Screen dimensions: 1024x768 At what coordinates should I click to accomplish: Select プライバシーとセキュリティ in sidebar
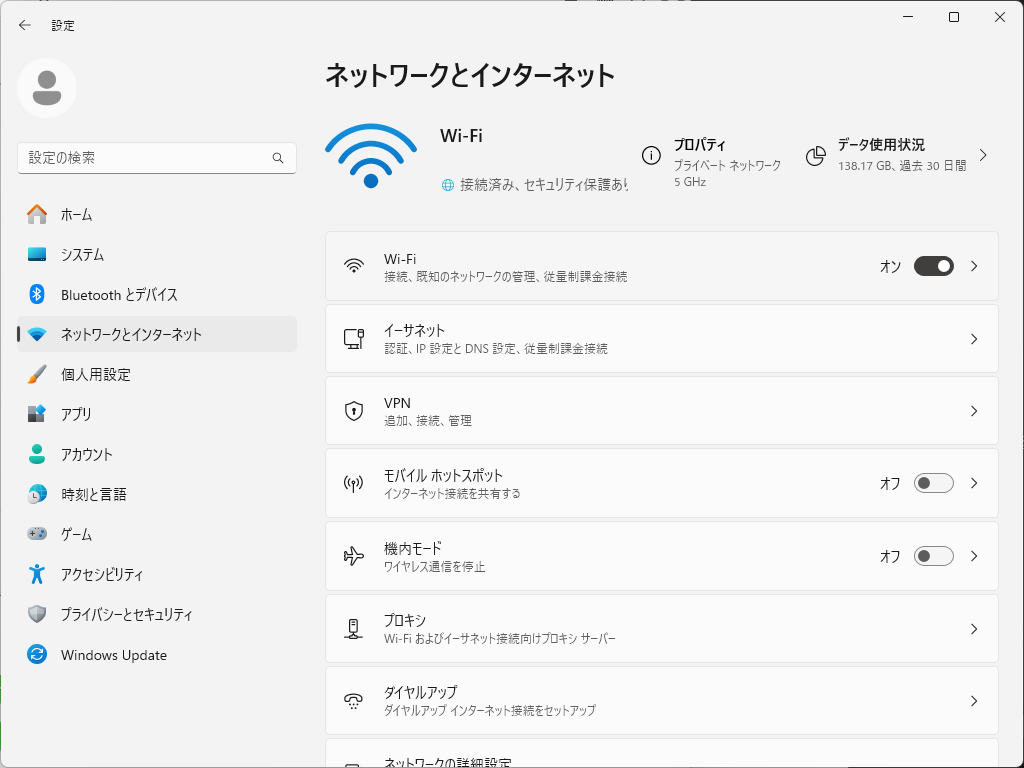(x=157, y=614)
